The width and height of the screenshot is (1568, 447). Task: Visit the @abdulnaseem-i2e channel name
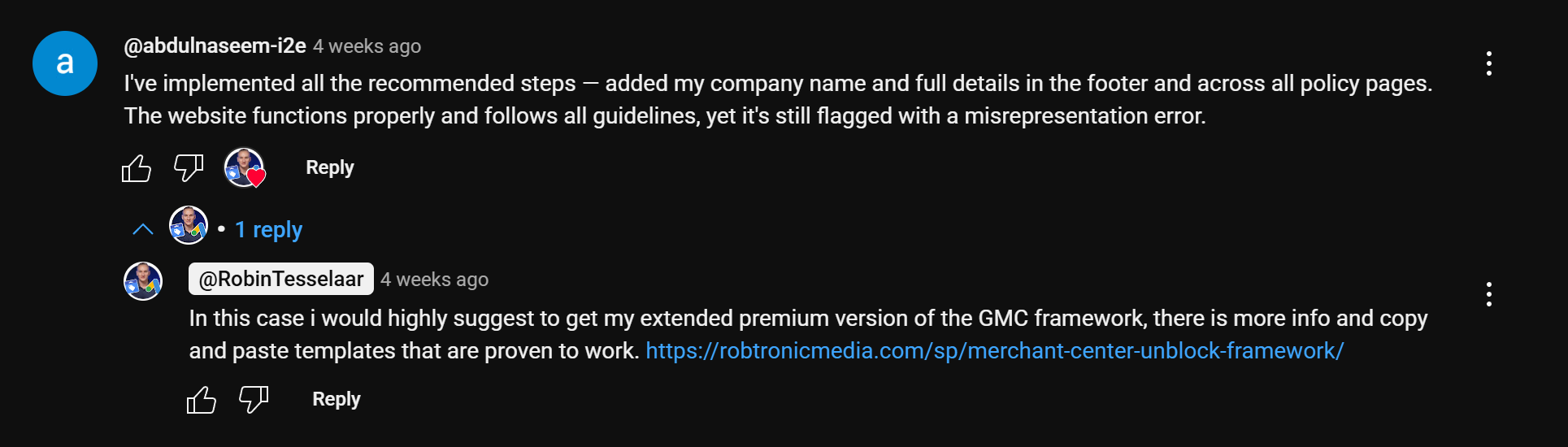tap(215, 46)
